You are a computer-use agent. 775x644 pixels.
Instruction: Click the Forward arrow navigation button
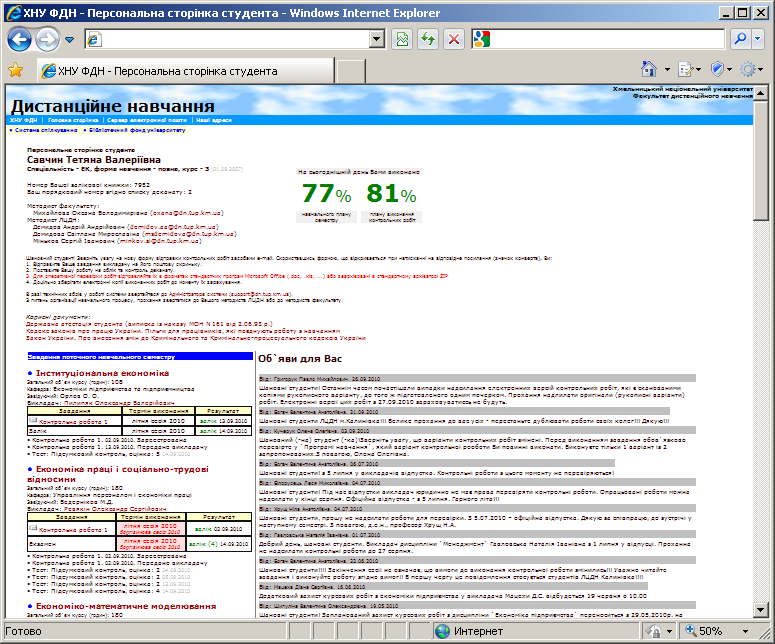[x=47, y=39]
